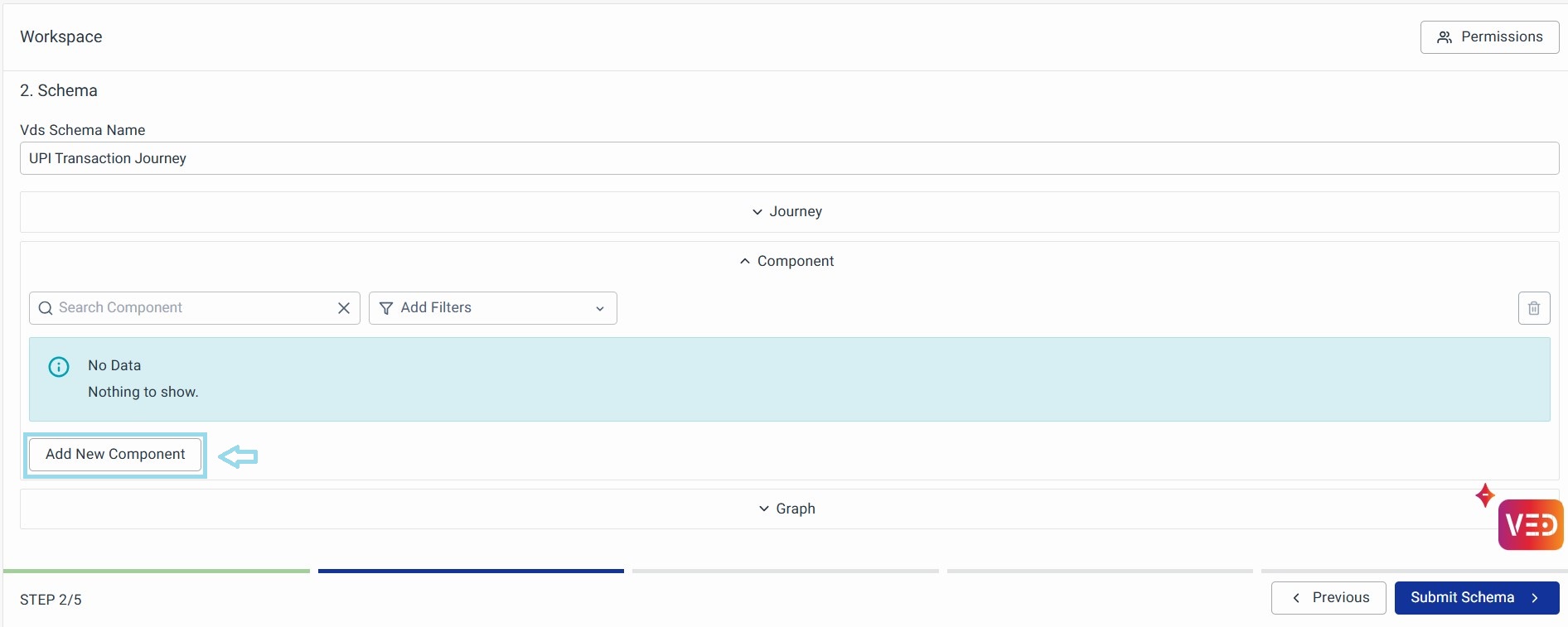Click the trash delete icon
Image resolution: width=1568 pixels, height=627 pixels.
(x=1533, y=308)
